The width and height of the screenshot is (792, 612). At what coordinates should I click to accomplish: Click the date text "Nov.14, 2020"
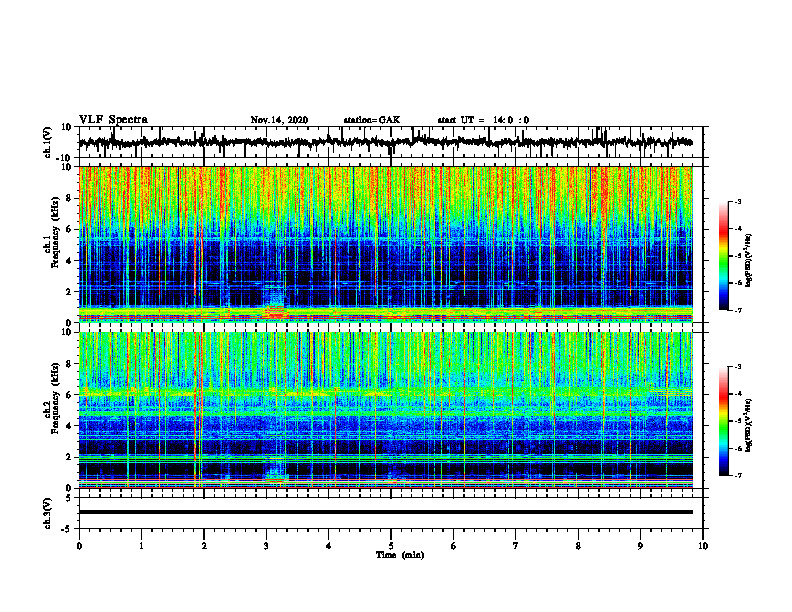tap(279, 120)
